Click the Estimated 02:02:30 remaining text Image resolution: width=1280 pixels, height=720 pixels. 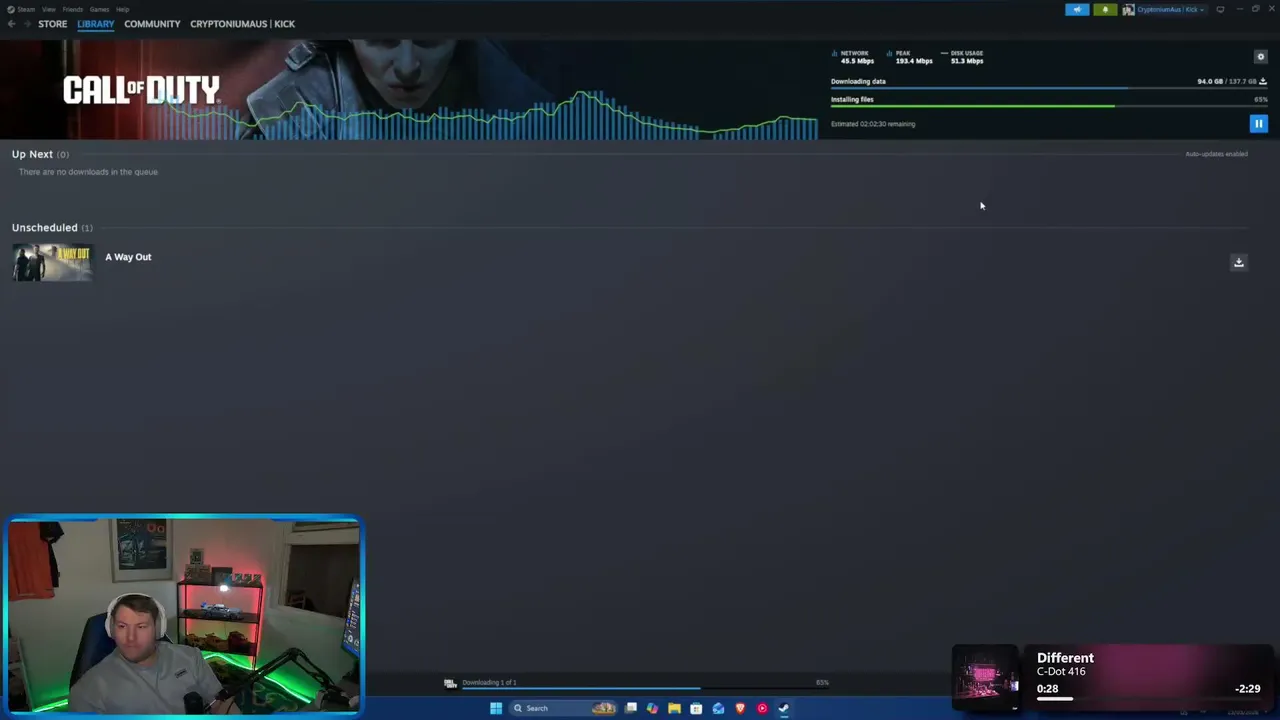click(873, 124)
